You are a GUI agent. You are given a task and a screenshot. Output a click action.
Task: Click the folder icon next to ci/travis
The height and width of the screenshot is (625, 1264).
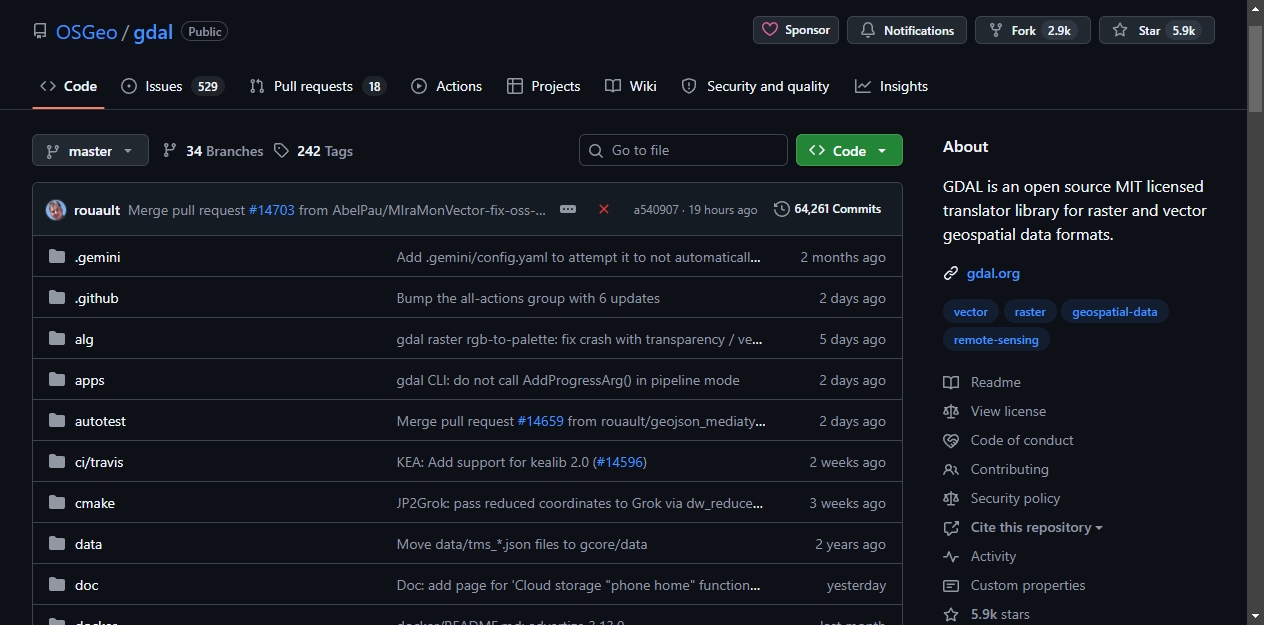pyautogui.click(x=56, y=462)
